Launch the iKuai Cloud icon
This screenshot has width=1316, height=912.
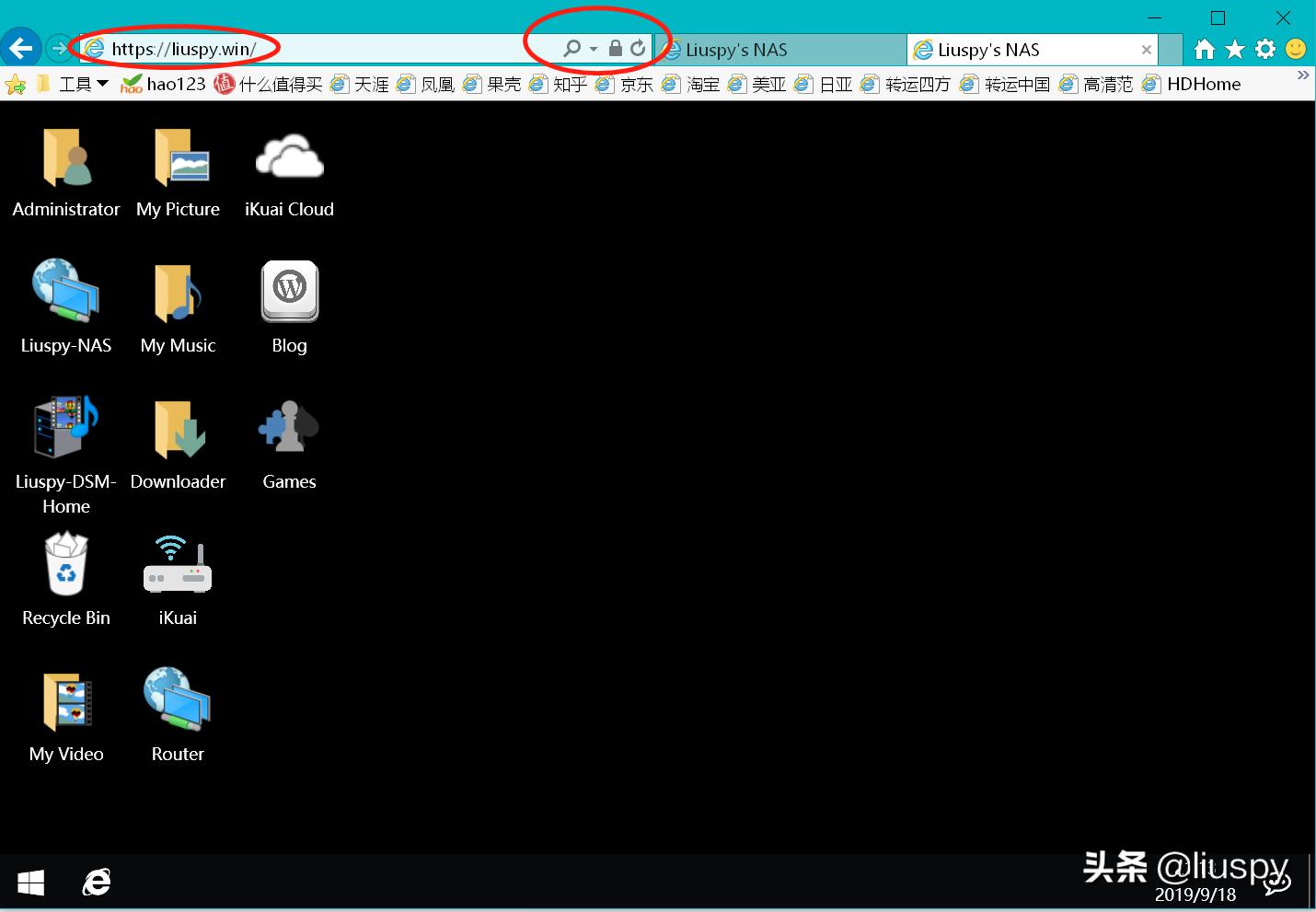pyautogui.click(x=289, y=157)
